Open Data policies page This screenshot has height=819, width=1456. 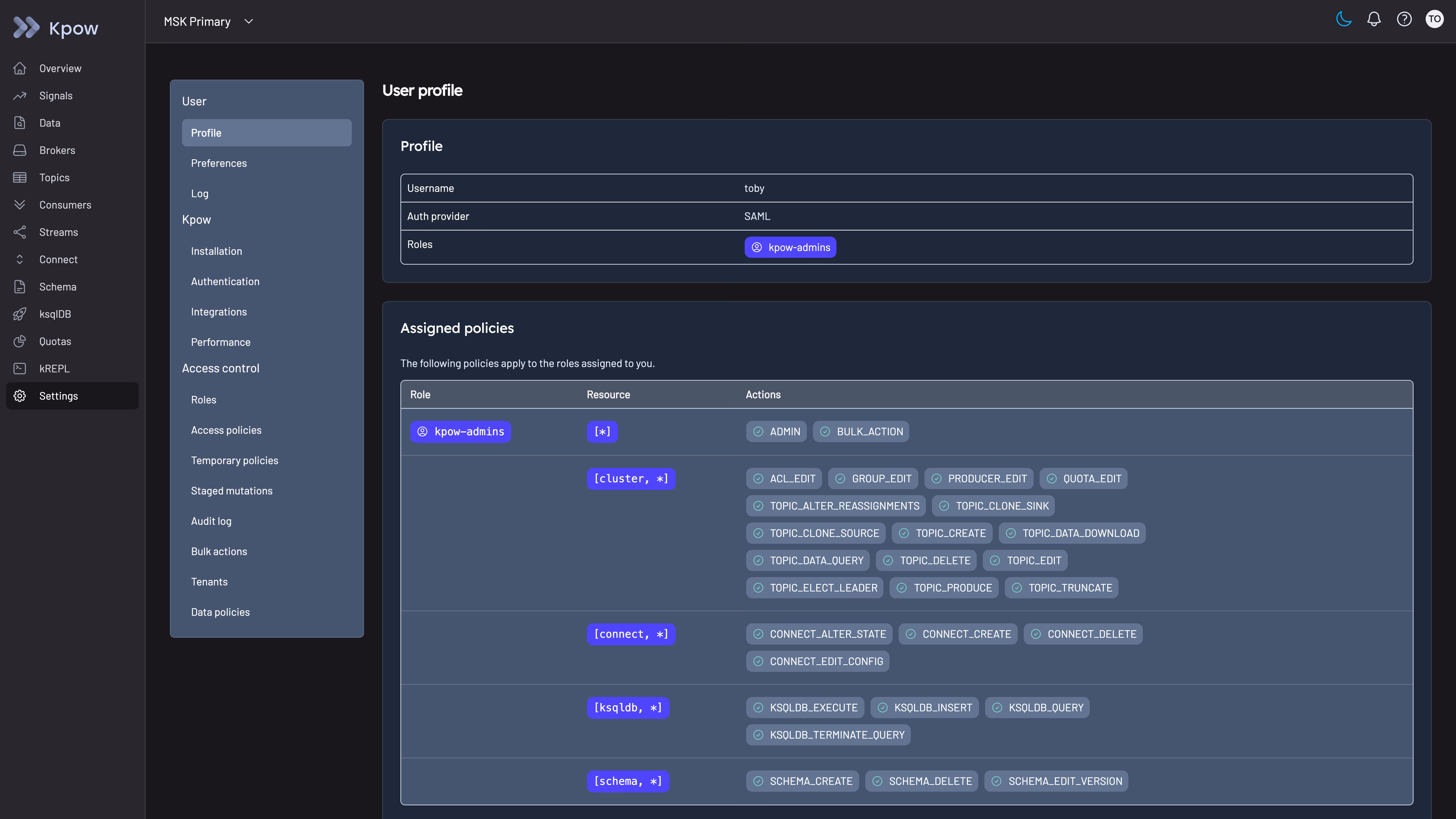click(x=220, y=612)
